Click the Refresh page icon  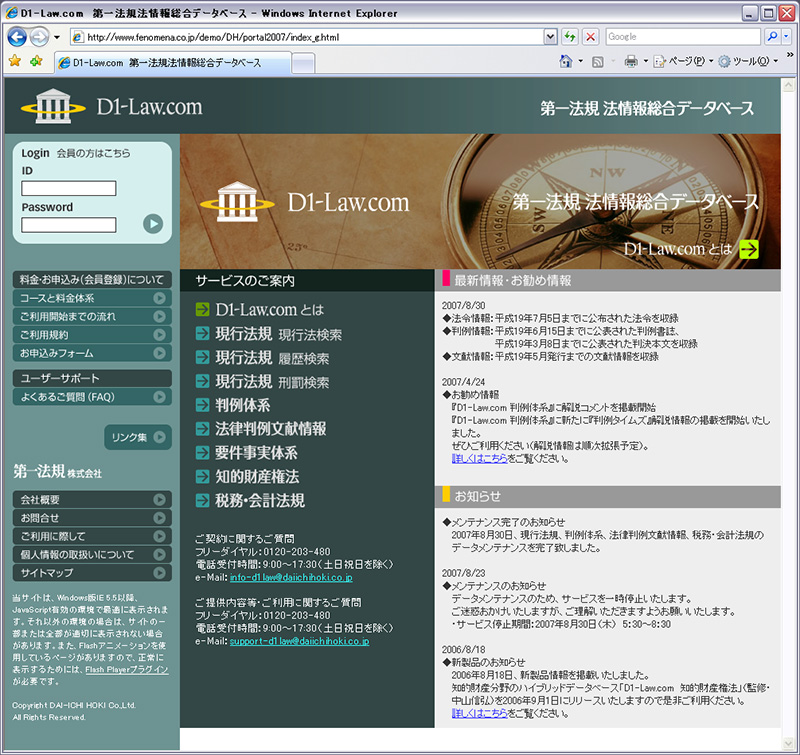point(569,37)
